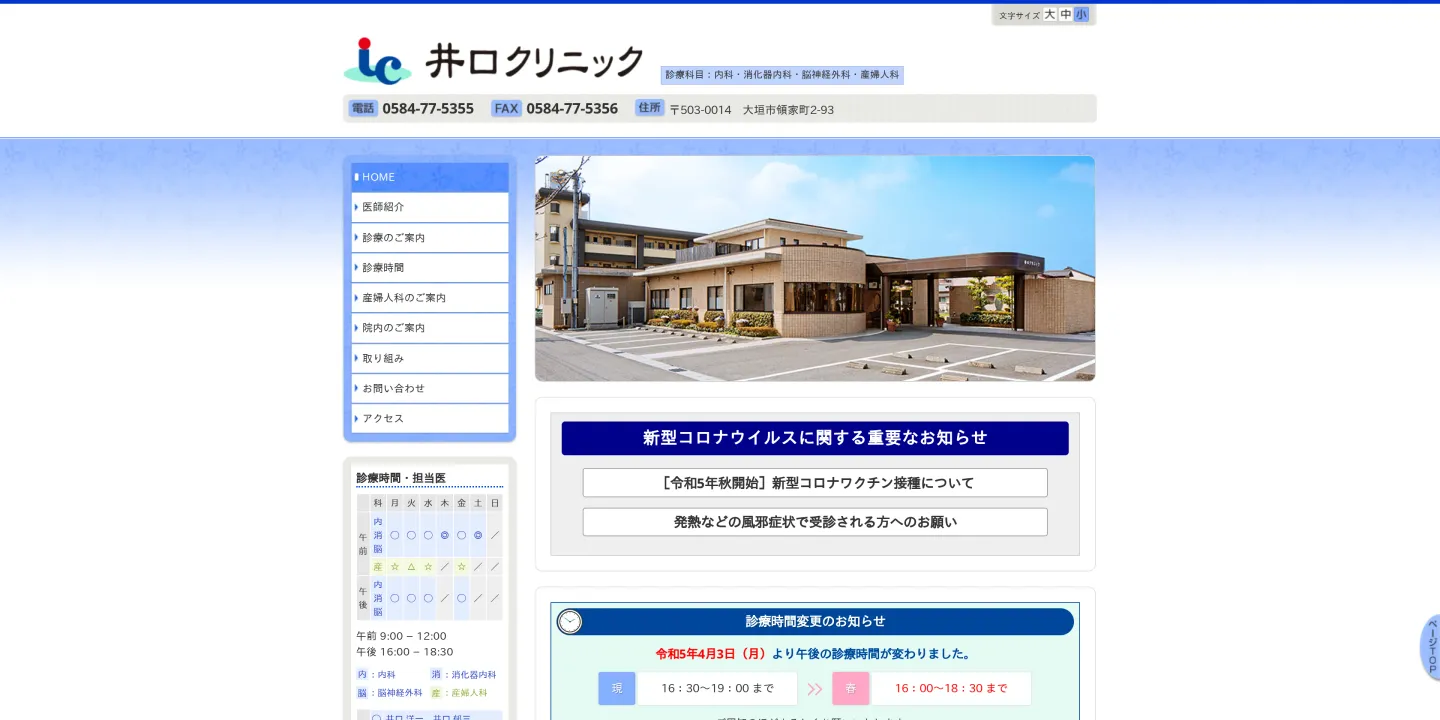Image resolution: width=1440 pixels, height=720 pixels.
Task: Click the 16：00〜18：30まで box
Action: click(x=951, y=688)
